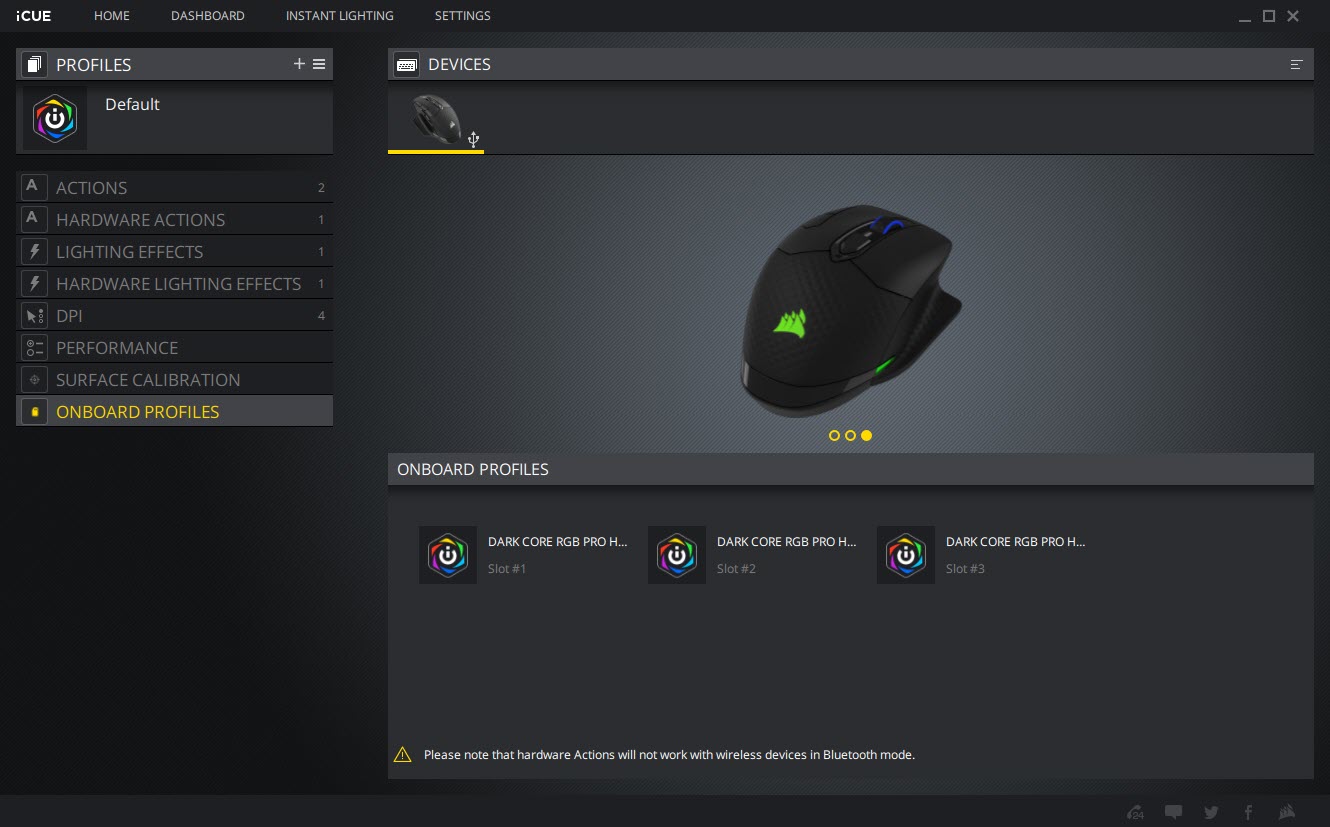
Task: Click the Devices panel keyboard icon
Action: pos(406,64)
